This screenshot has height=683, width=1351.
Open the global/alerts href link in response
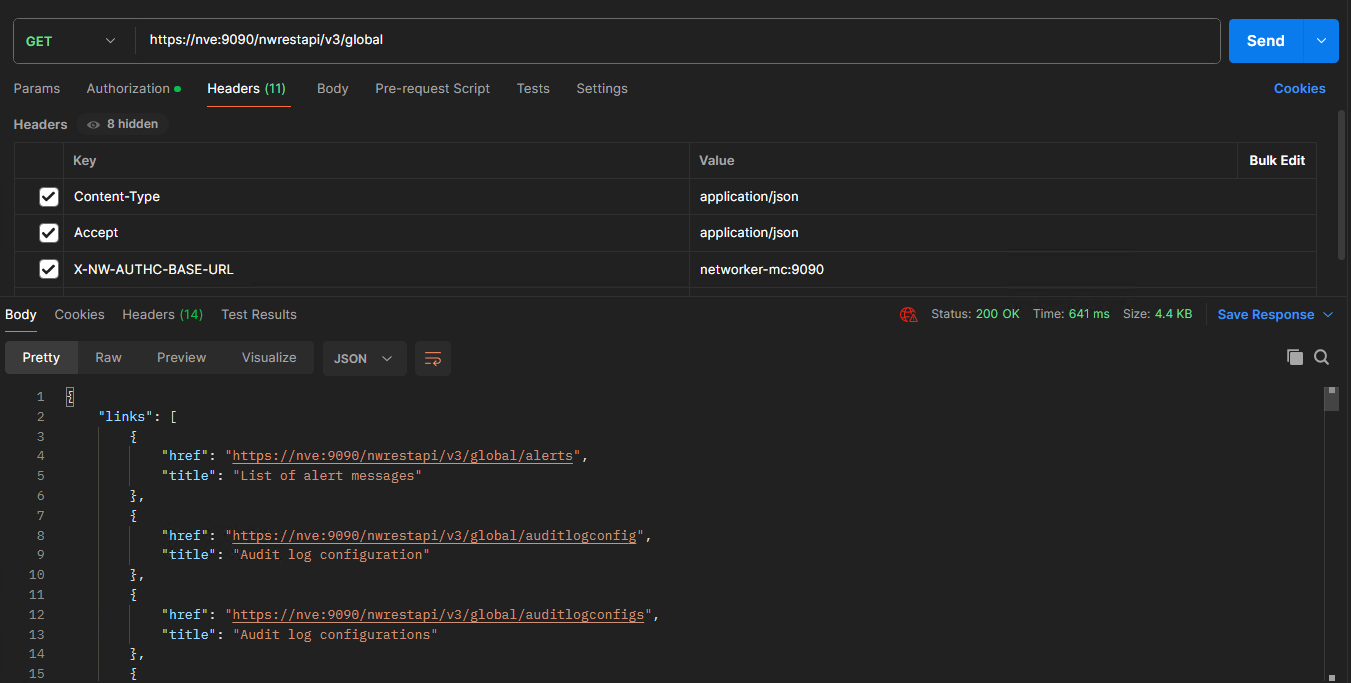click(x=403, y=456)
